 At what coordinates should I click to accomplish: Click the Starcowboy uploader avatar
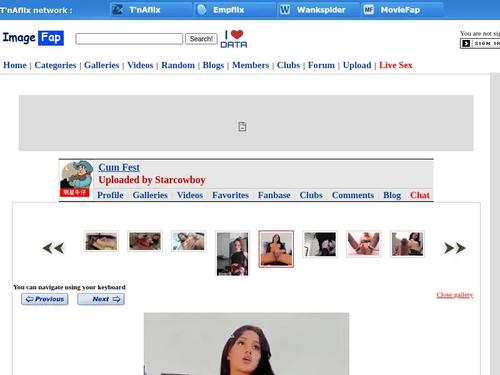click(77, 179)
